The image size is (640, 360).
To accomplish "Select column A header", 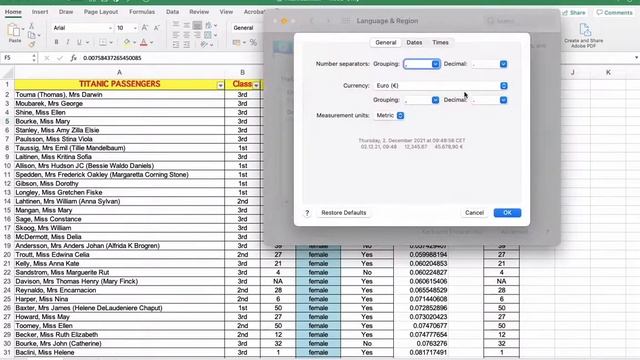I will 119,72.
